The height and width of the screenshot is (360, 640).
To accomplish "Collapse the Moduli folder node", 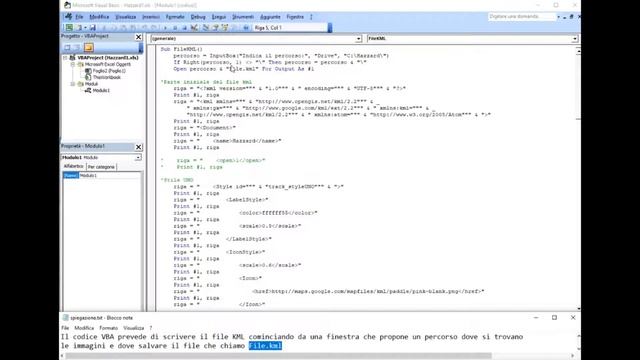I will tap(73, 84).
